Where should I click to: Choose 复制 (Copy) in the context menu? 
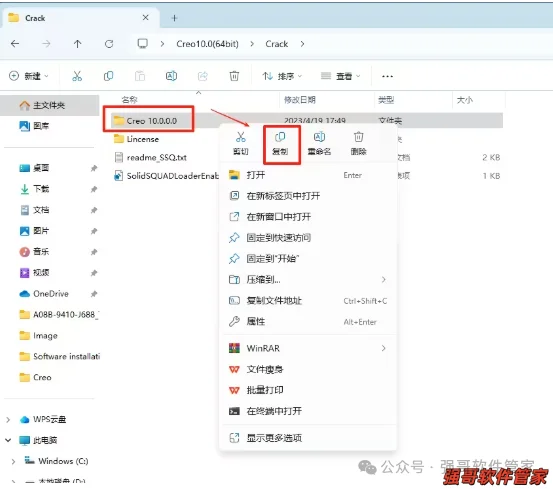(x=280, y=143)
